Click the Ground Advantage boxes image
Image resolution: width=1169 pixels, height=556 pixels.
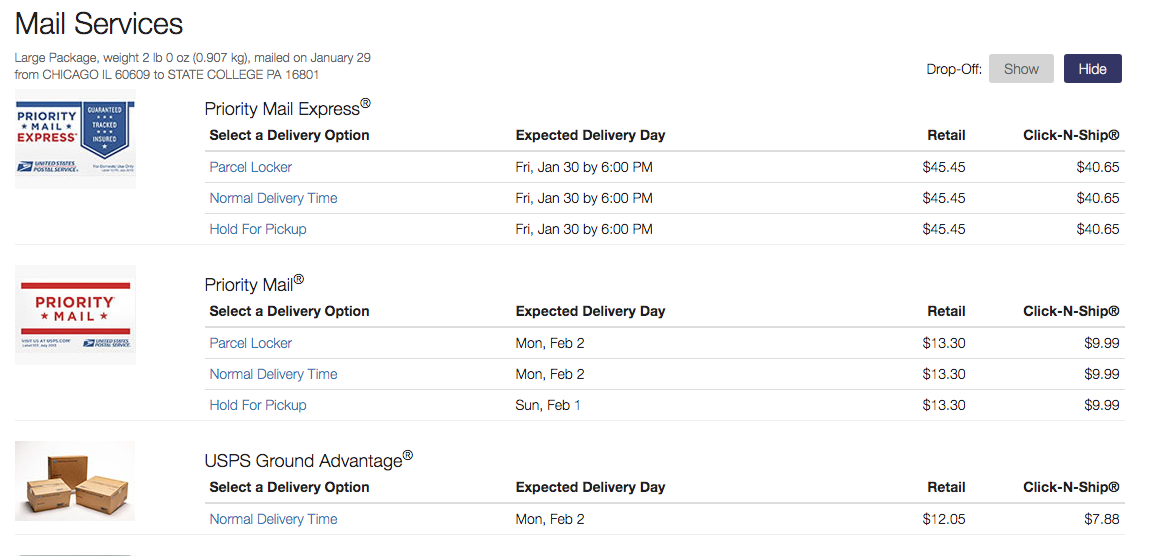[75, 482]
